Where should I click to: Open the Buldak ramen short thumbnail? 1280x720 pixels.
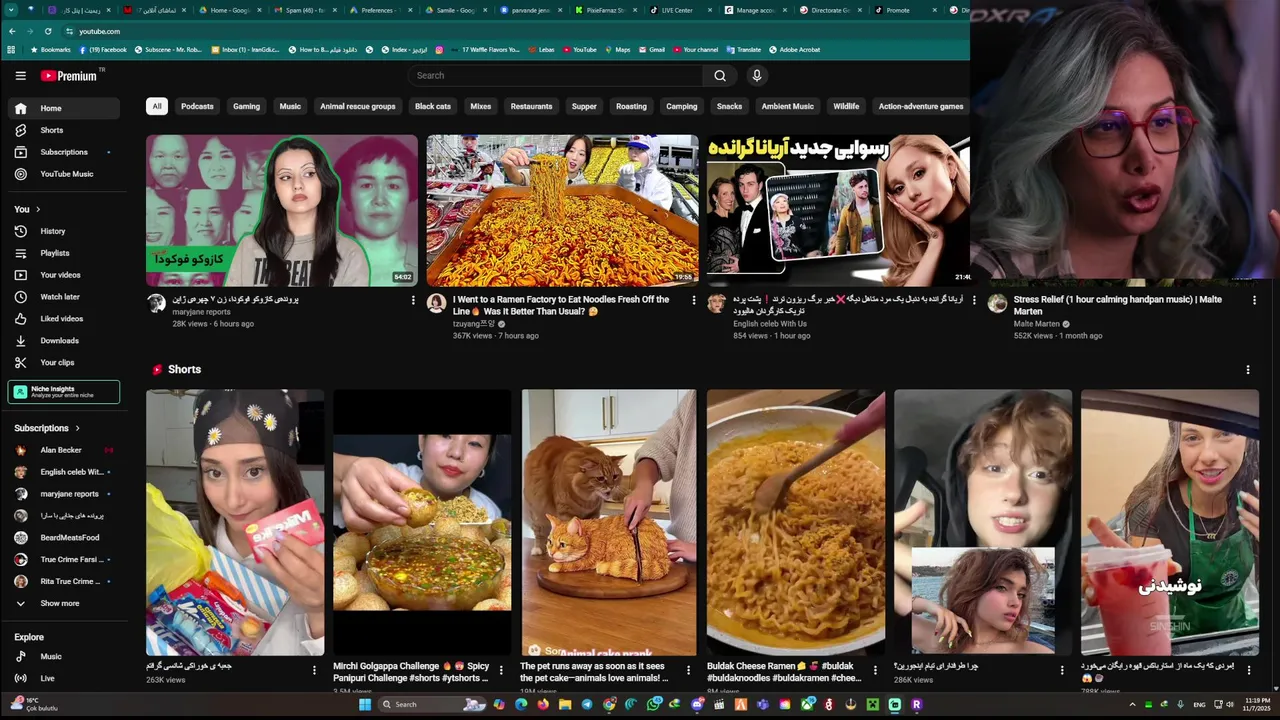(796, 522)
